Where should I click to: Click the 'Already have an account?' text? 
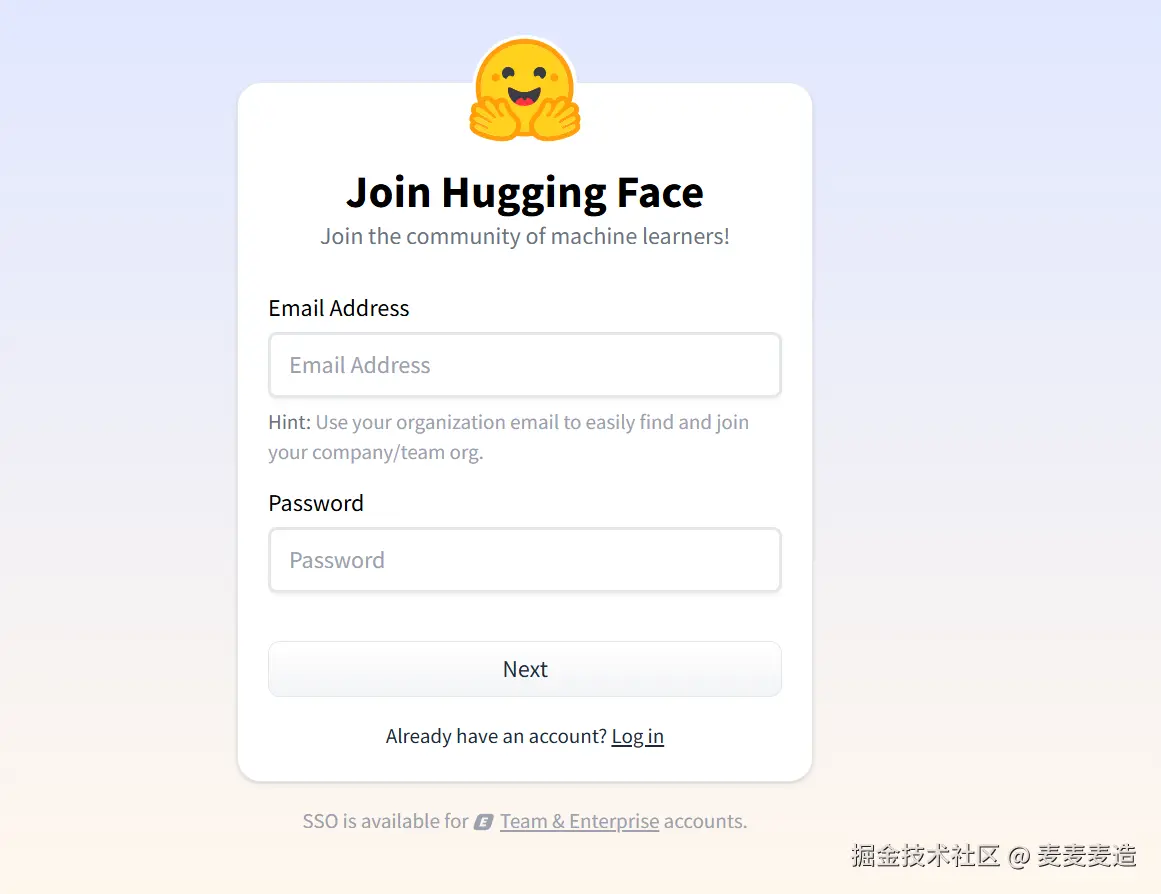tap(496, 736)
